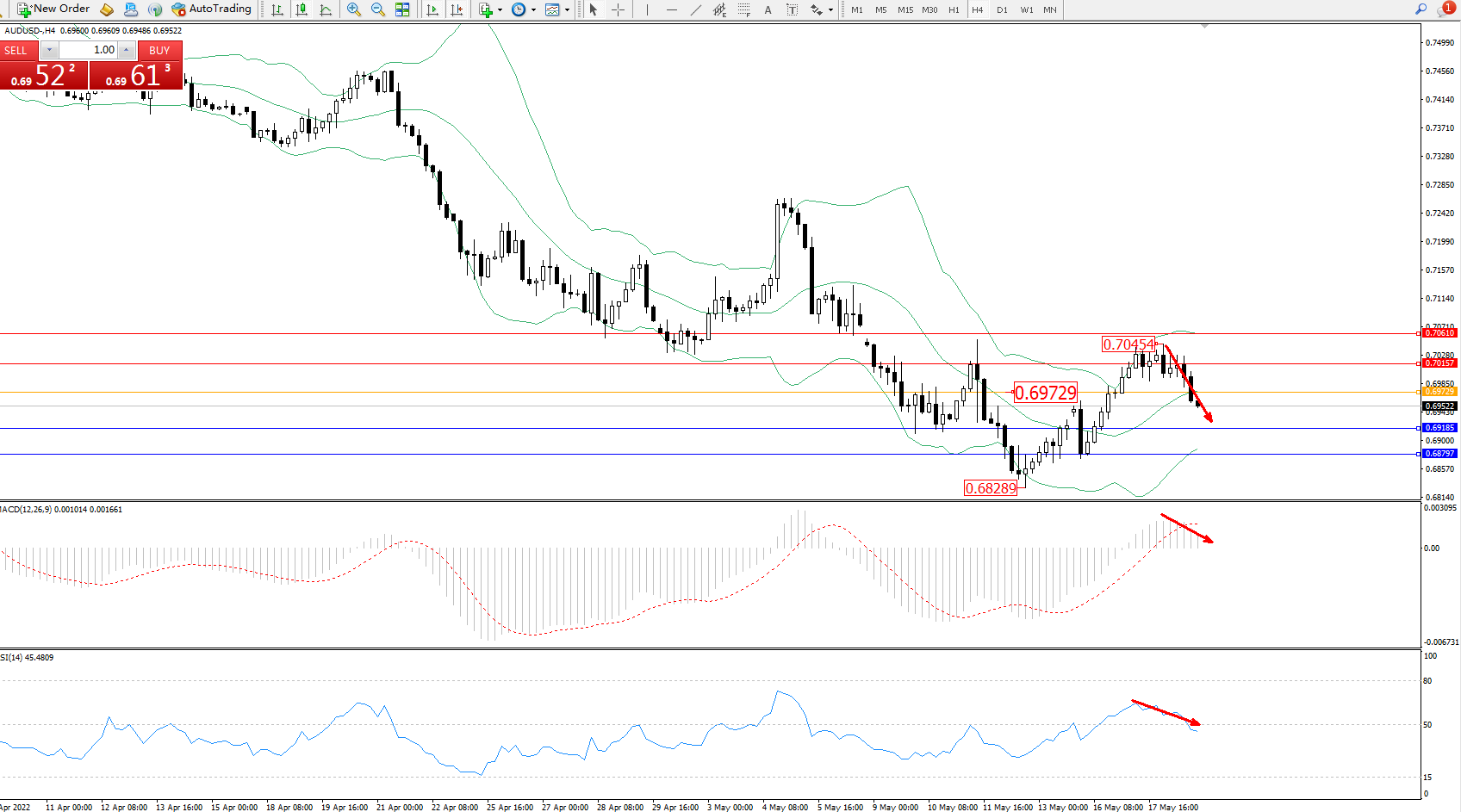Pick the trendline drawing tool

(695, 9)
